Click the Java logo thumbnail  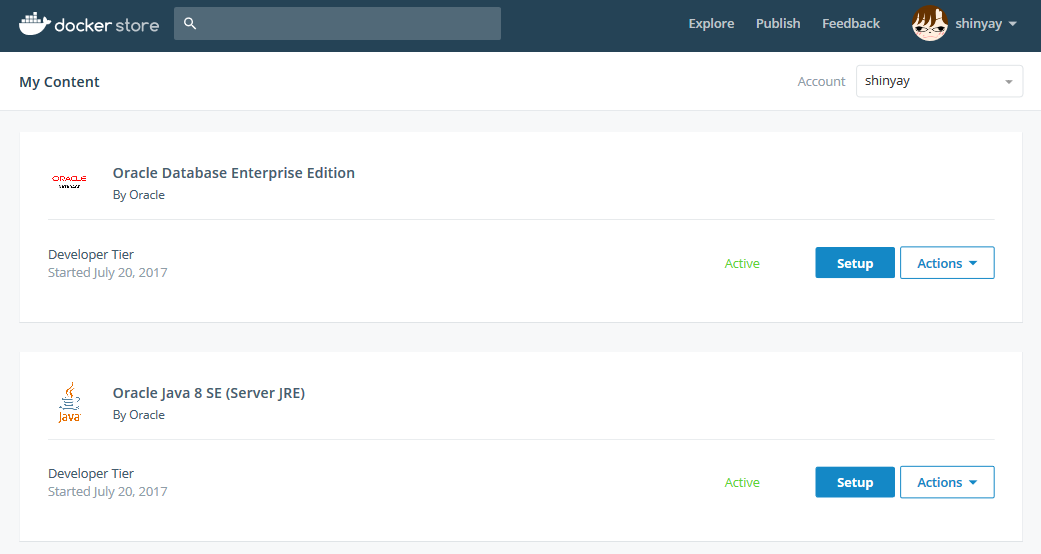point(69,403)
